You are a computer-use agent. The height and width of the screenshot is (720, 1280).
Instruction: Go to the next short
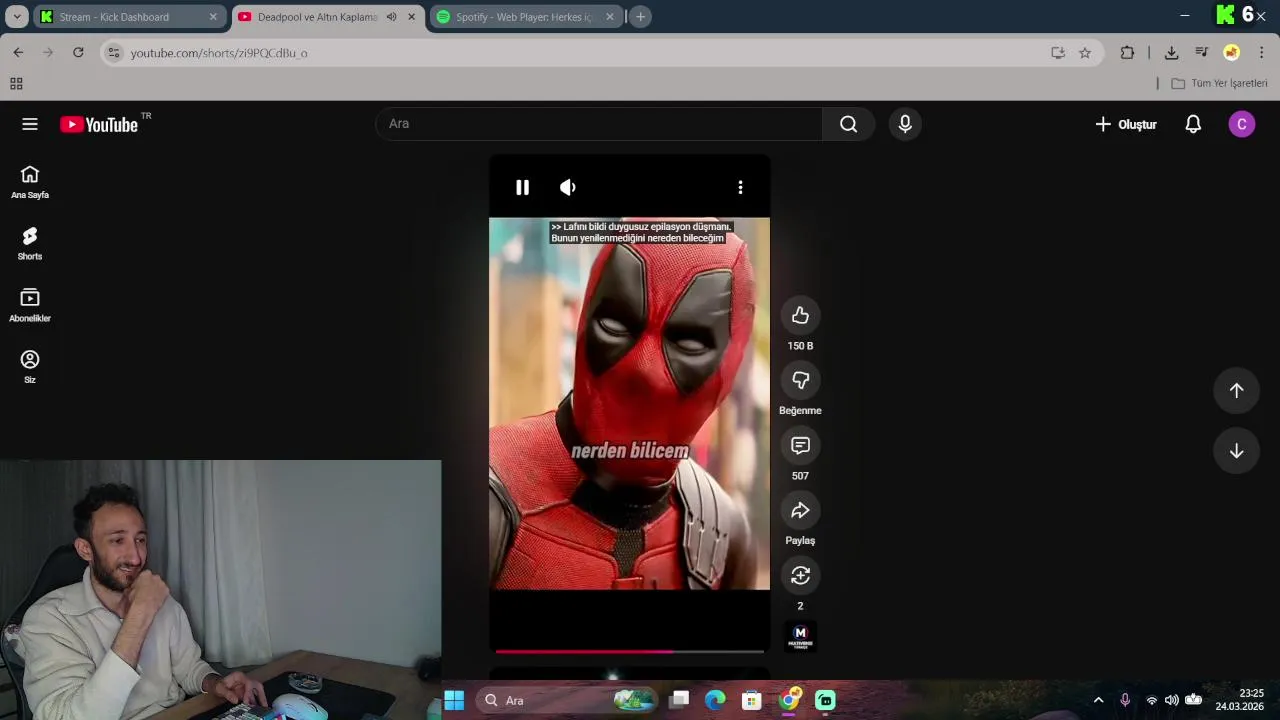[x=1236, y=451]
